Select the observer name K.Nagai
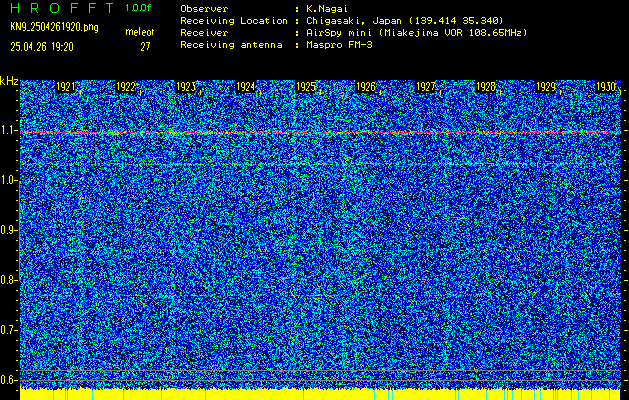Screen dimensions: 629x400 (x=328, y=9)
